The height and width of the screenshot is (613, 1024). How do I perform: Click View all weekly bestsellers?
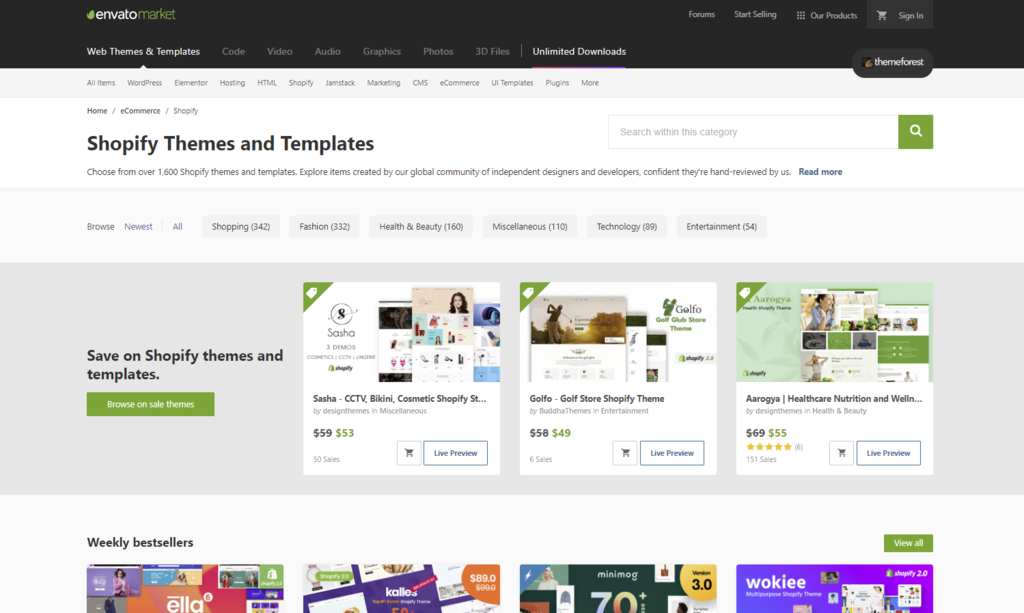click(x=907, y=542)
